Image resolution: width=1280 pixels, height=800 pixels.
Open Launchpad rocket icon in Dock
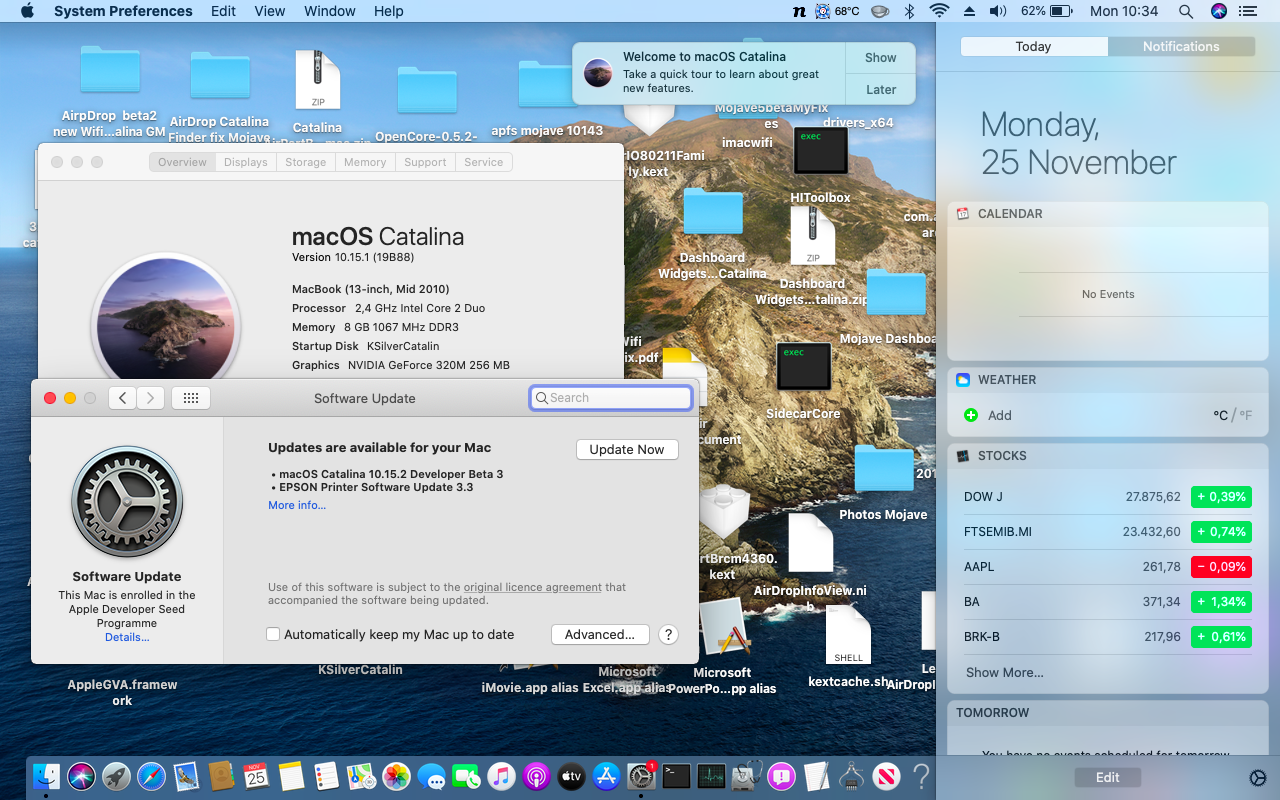click(116, 776)
